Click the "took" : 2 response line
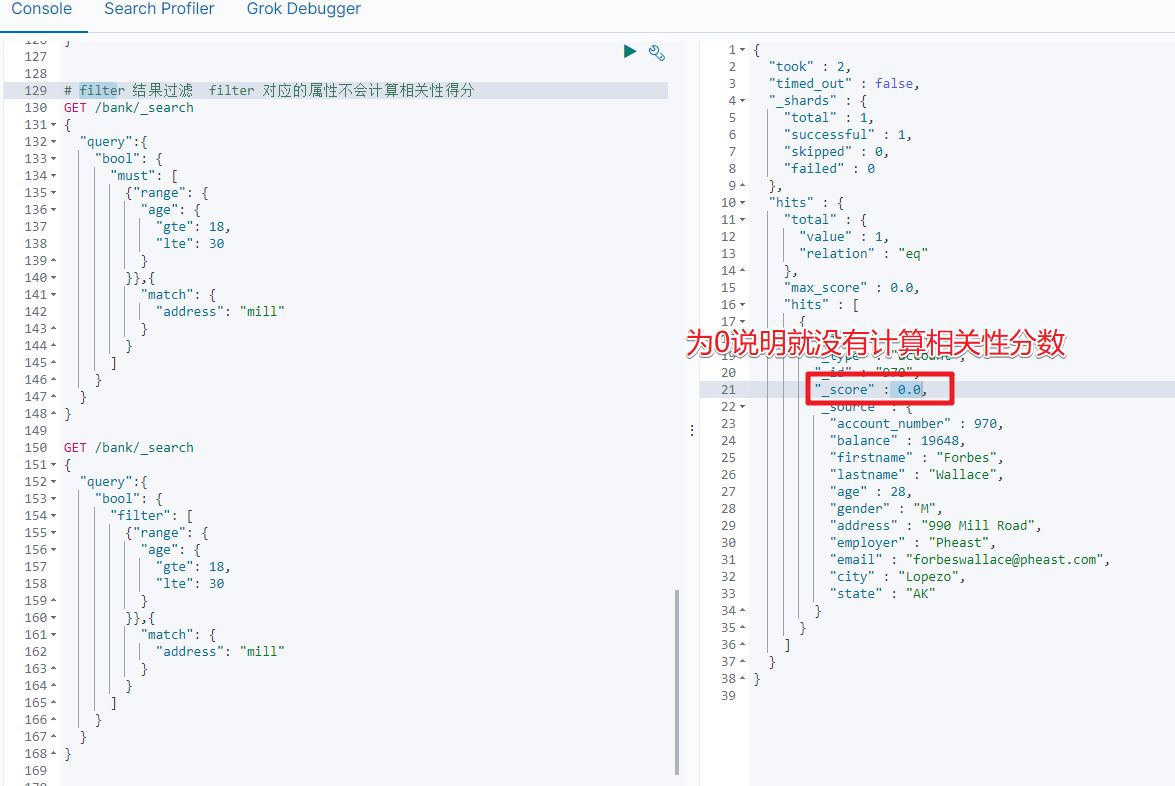 (809, 67)
